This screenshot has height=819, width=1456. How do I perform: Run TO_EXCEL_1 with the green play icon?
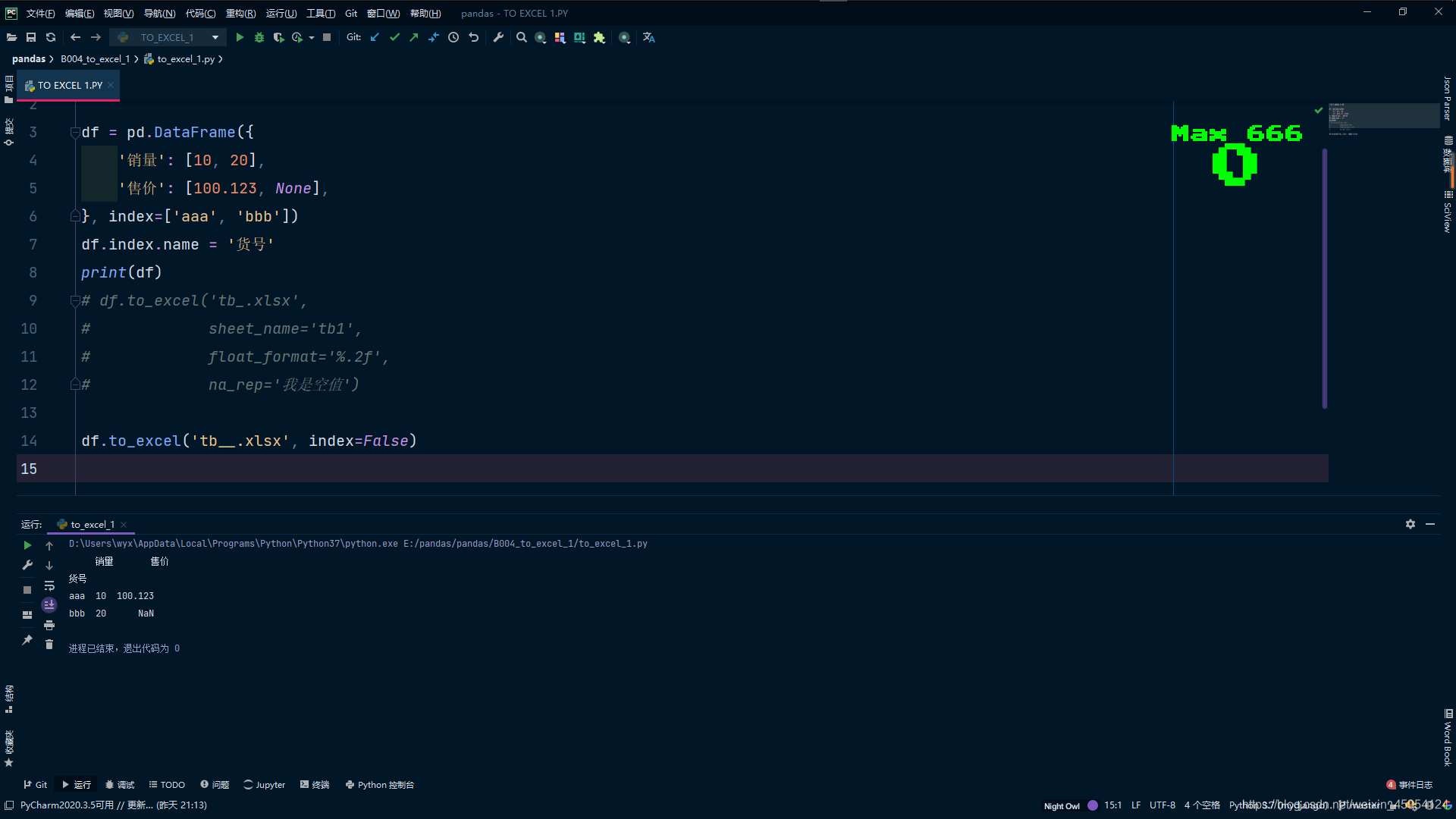click(240, 37)
